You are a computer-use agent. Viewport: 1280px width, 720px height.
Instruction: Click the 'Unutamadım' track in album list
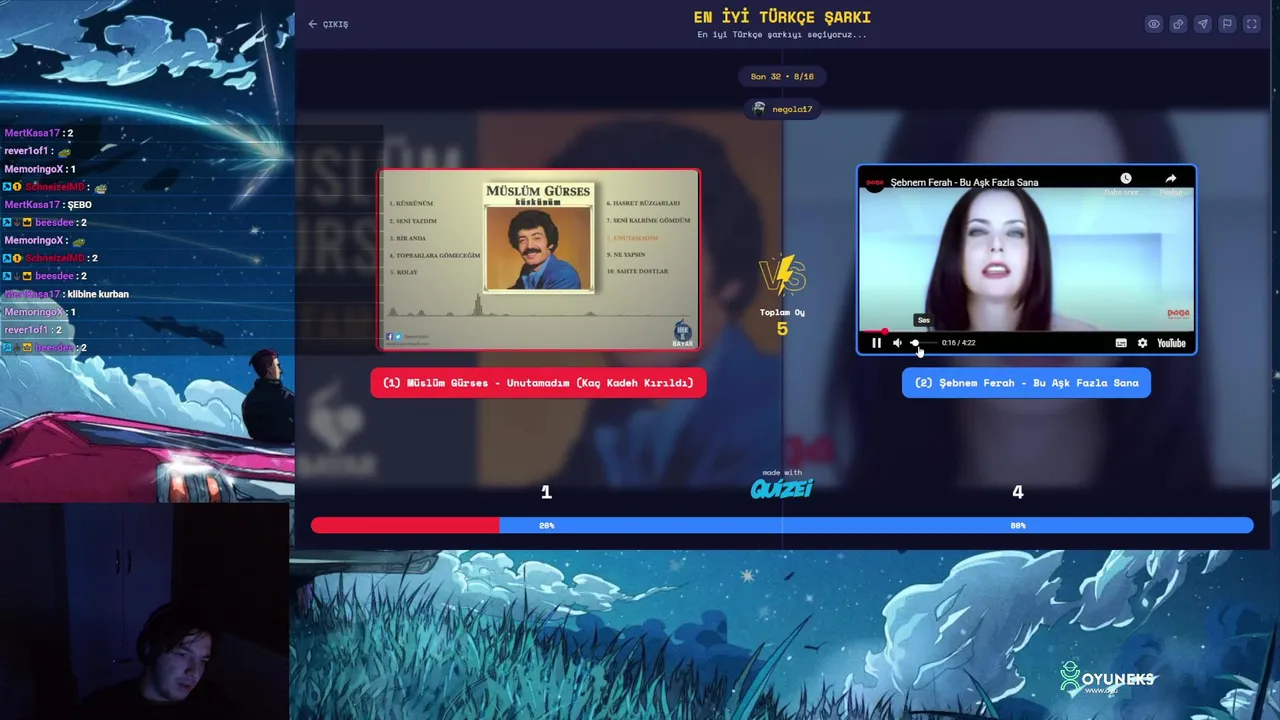click(x=636, y=238)
